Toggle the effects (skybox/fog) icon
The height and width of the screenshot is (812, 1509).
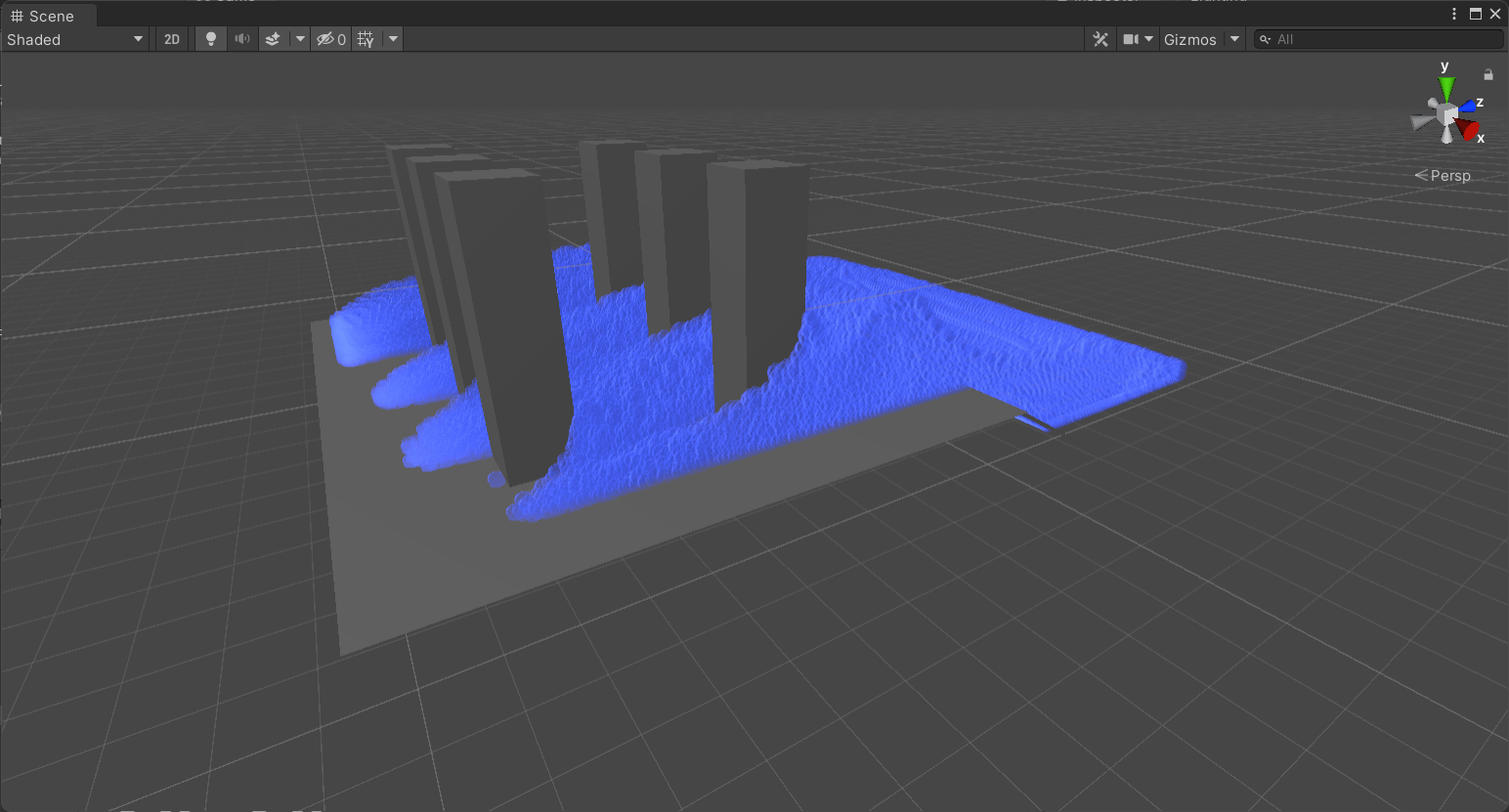(x=274, y=39)
